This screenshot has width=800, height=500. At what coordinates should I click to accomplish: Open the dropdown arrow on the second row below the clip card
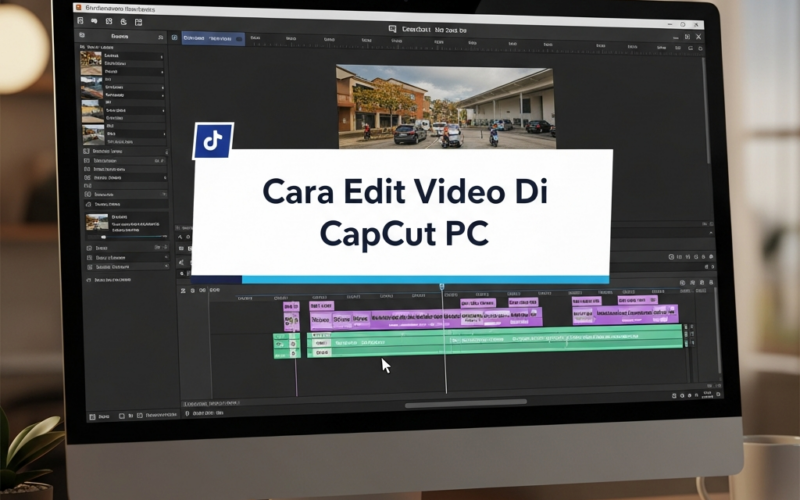tap(166, 257)
